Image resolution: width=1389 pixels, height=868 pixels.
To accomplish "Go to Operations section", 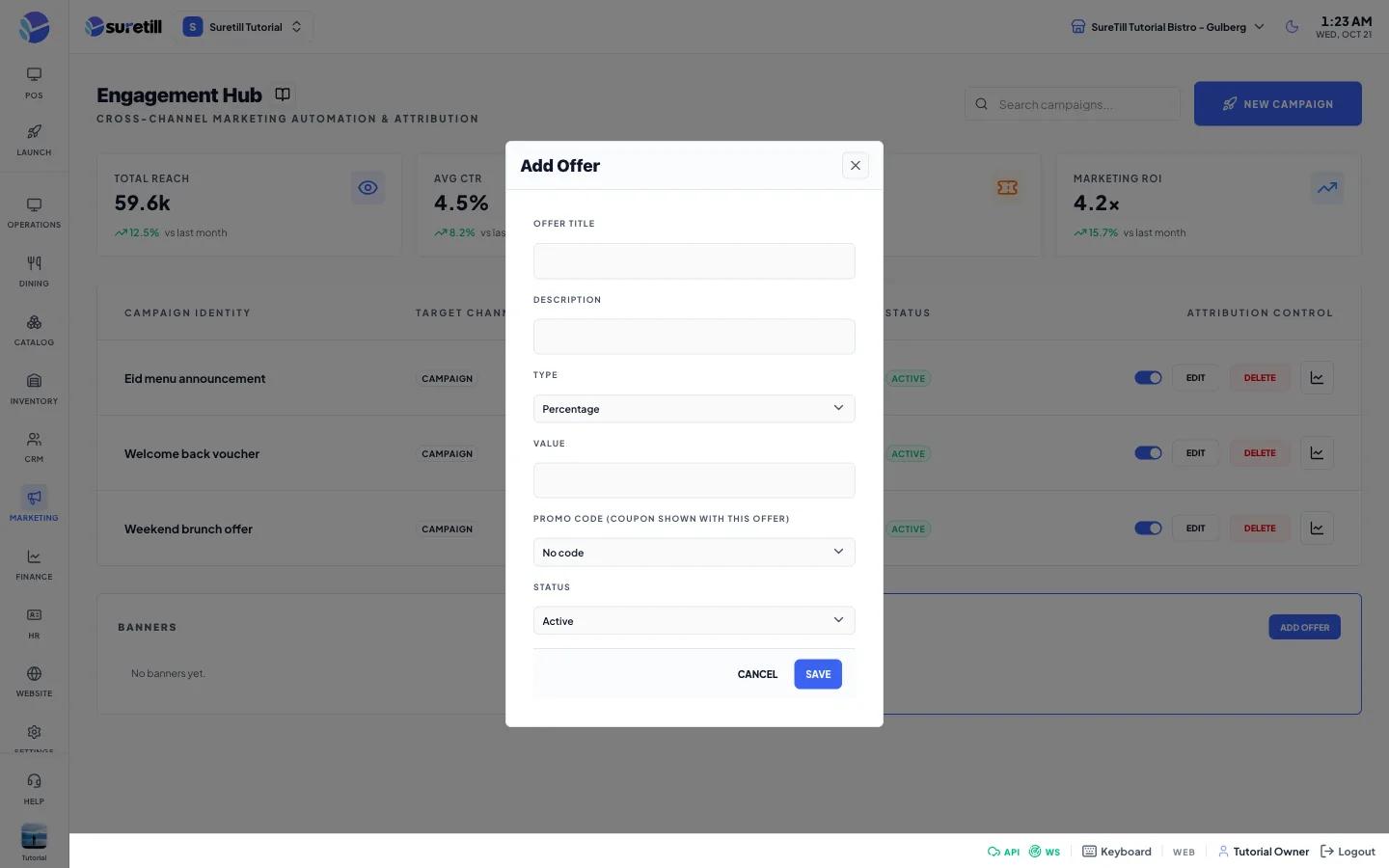I will [34, 213].
